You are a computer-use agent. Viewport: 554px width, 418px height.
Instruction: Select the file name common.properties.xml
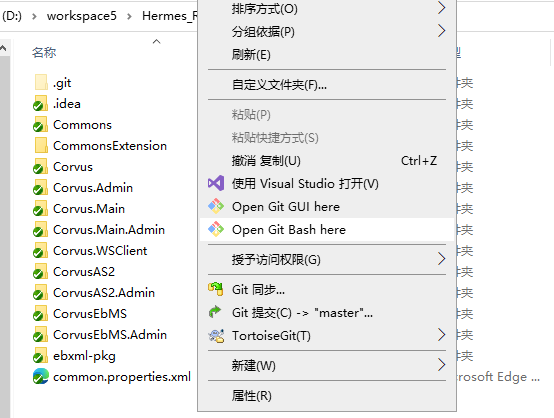122,377
